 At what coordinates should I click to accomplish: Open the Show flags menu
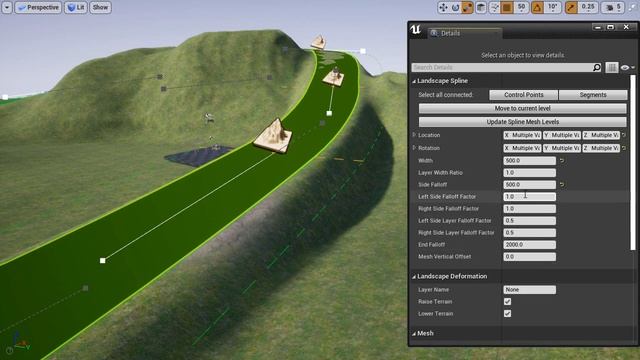(100, 7)
